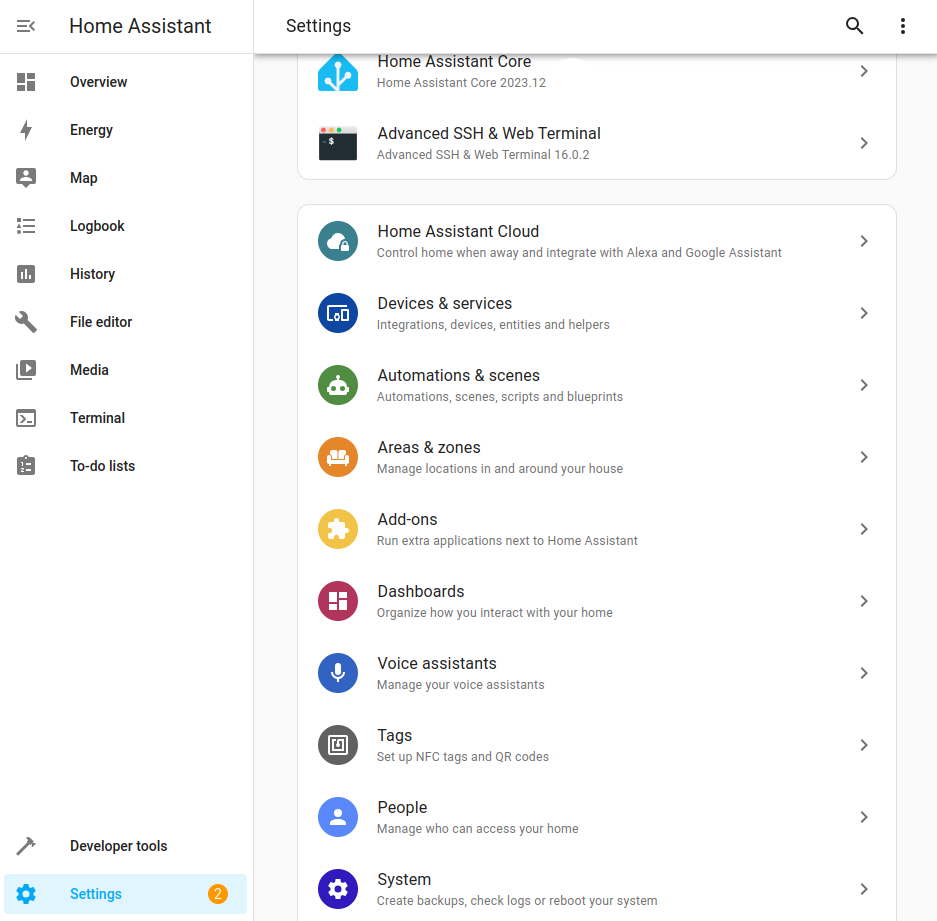937x921 pixels.
Task: Click the Energy lightning bolt icon
Action: pyautogui.click(x=26, y=130)
